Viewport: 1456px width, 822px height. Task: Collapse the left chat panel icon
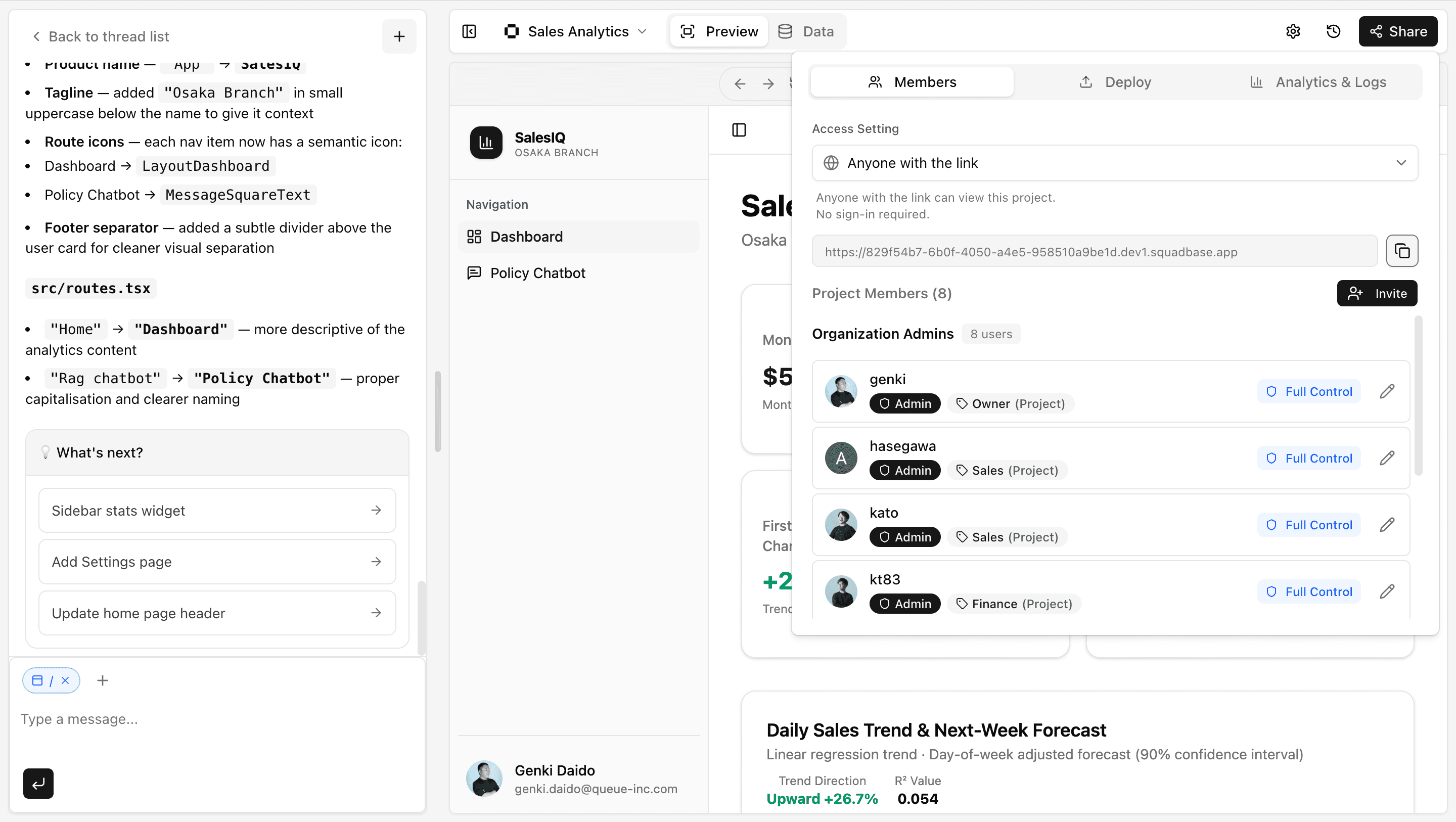pos(469,32)
